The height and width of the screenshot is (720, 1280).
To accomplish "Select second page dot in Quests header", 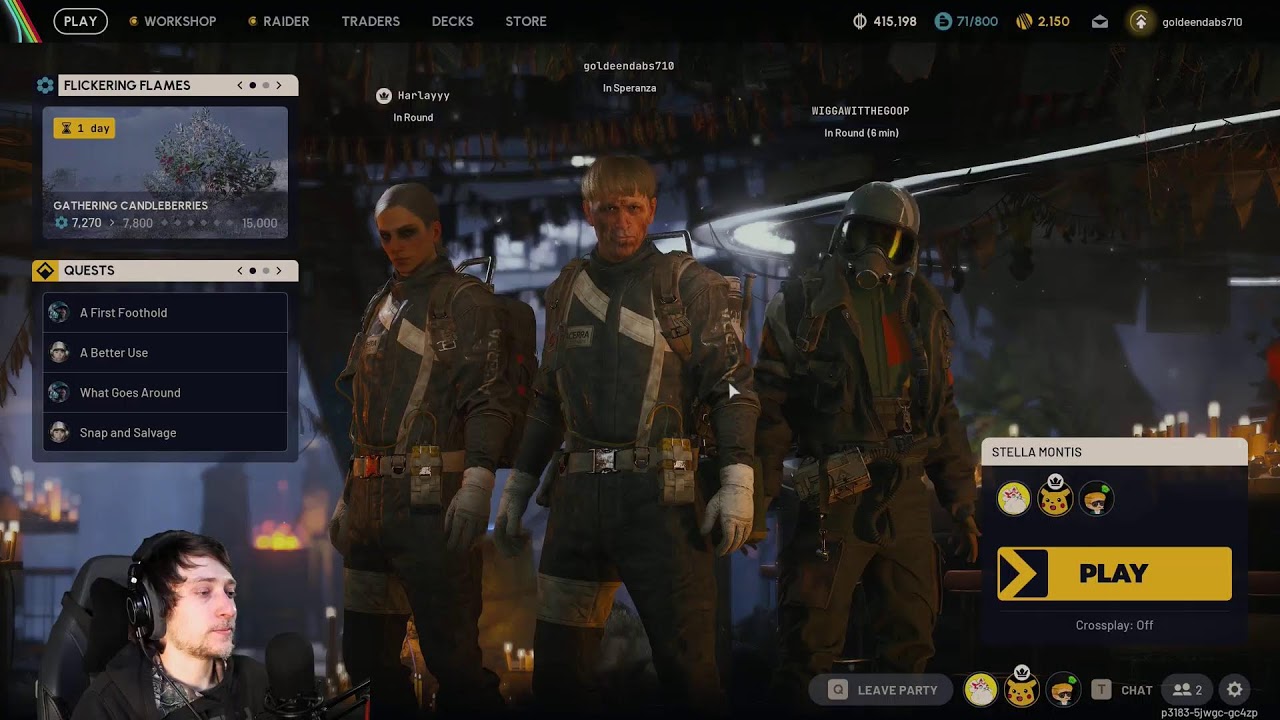I will 266,271.
